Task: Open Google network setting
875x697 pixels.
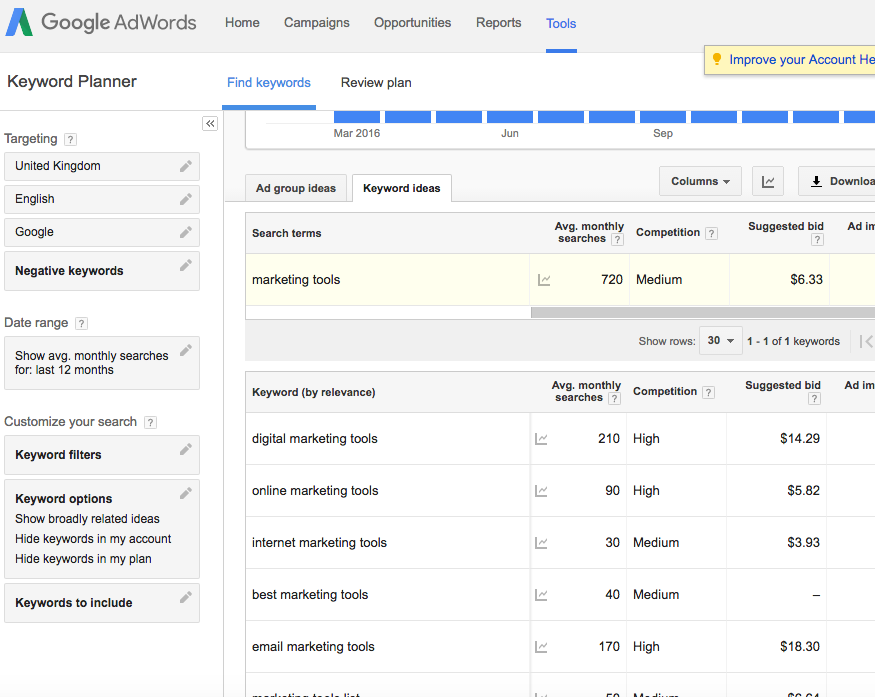Action: coord(102,232)
